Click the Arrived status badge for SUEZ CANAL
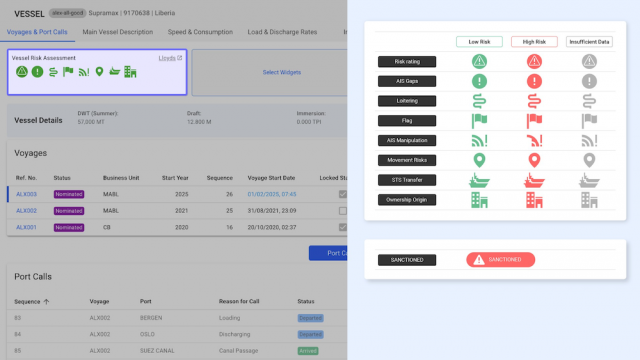Screen dimensions: 640x360 [x=308, y=351]
